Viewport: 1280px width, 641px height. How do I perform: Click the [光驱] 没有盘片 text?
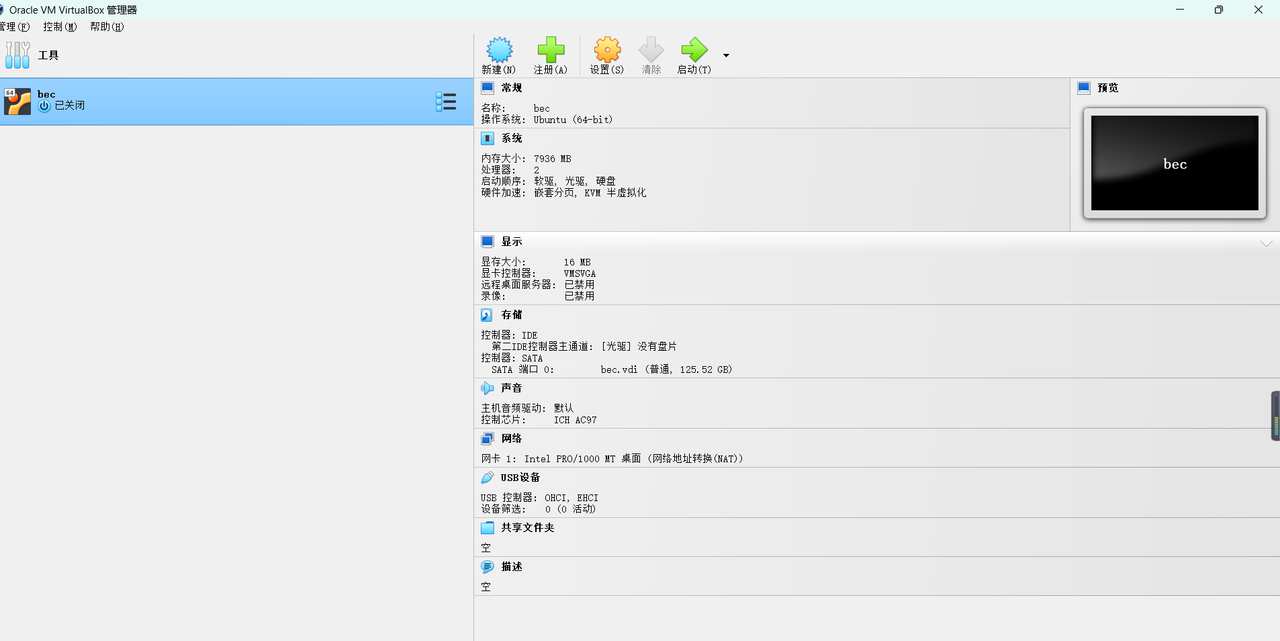click(639, 346)
